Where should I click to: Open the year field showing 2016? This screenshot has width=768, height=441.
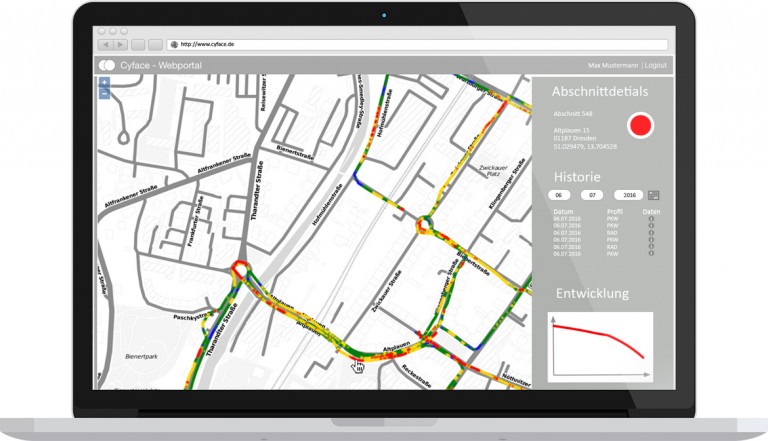[x=627, y=195]
